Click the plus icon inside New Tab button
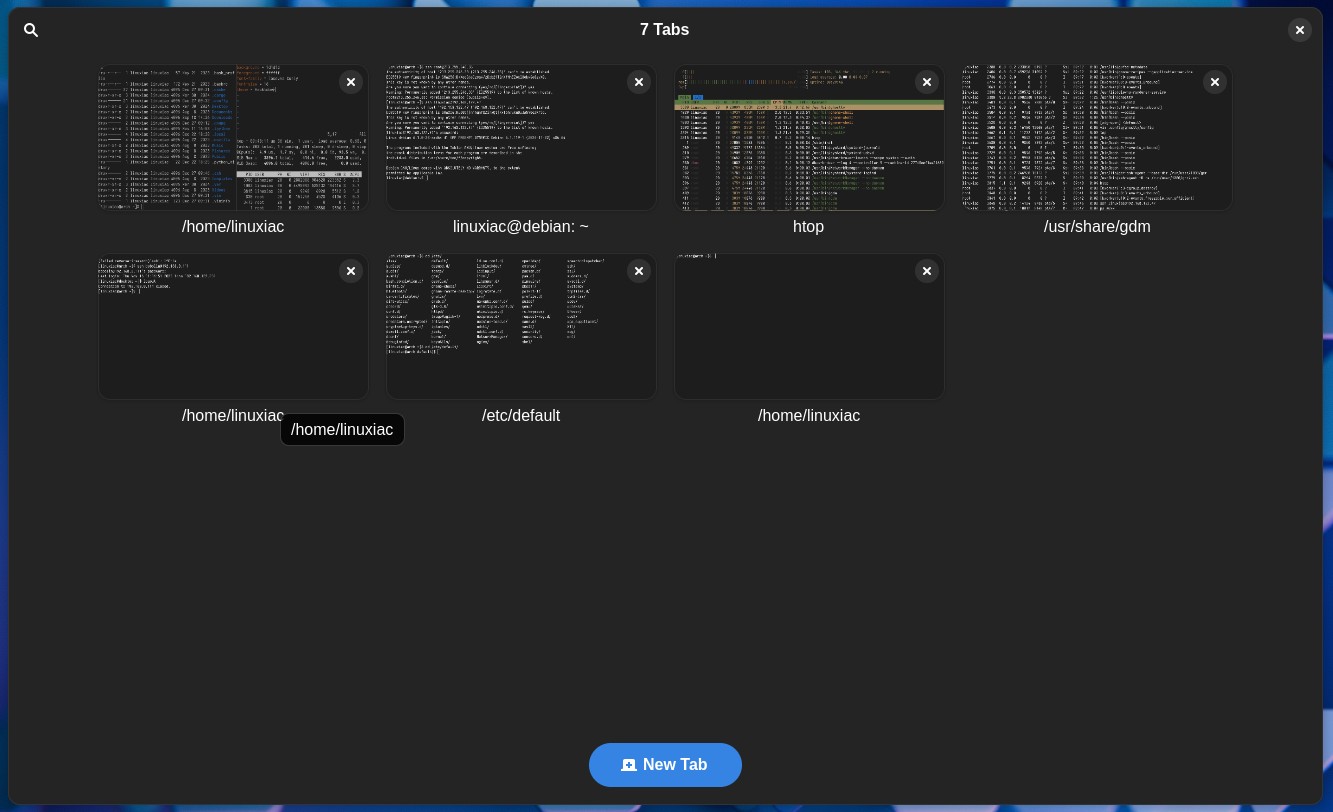1333x812 pixels. tap(629, 765)
